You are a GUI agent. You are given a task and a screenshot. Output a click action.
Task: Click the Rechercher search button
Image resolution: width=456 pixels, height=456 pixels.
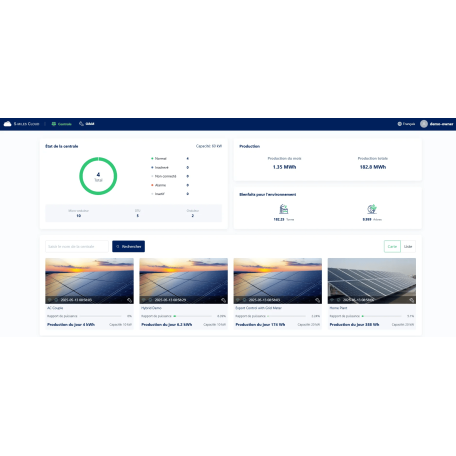[128, 246]
